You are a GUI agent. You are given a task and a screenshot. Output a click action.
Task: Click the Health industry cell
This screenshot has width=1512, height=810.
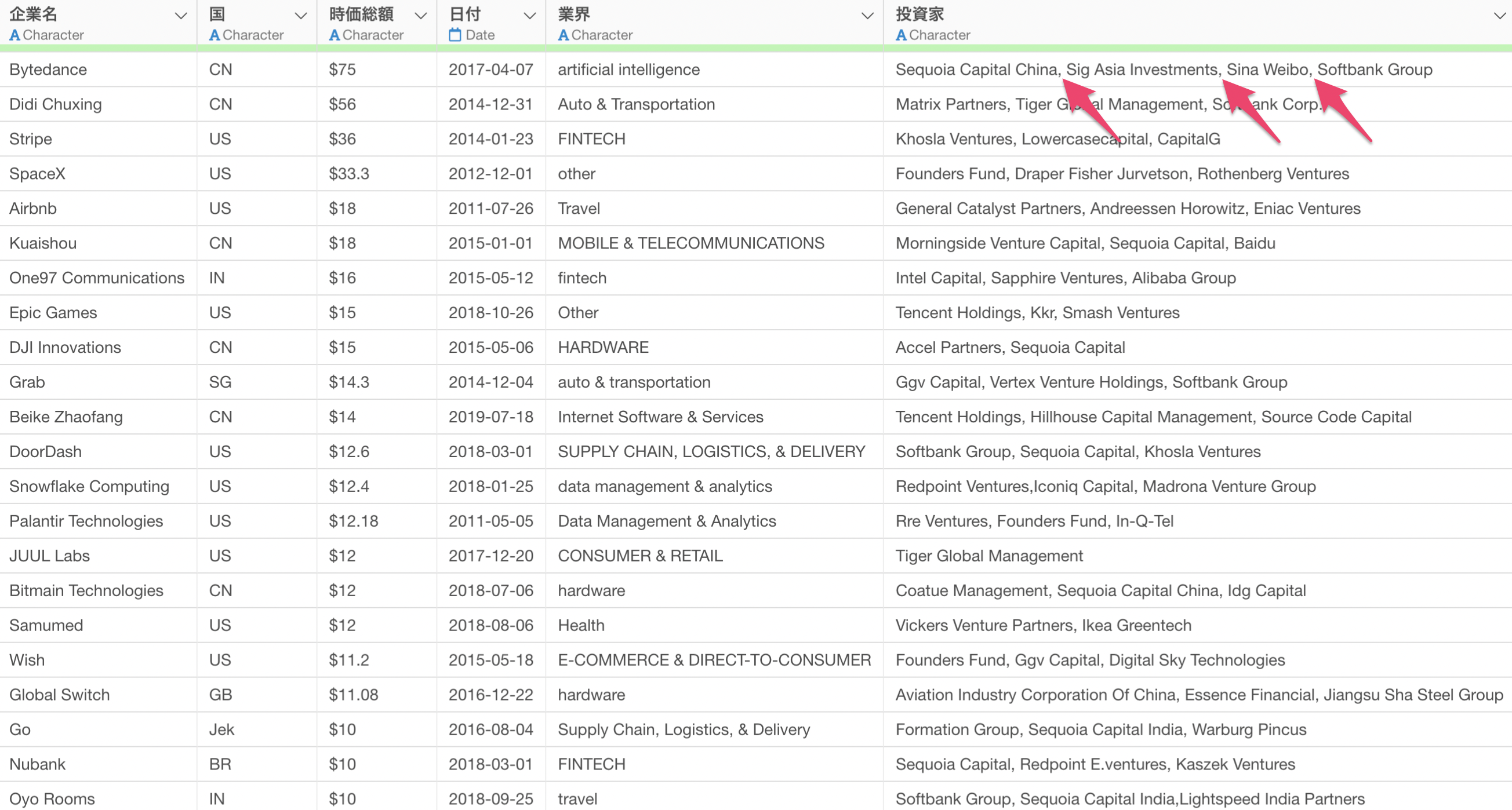[x=714, y=625]
